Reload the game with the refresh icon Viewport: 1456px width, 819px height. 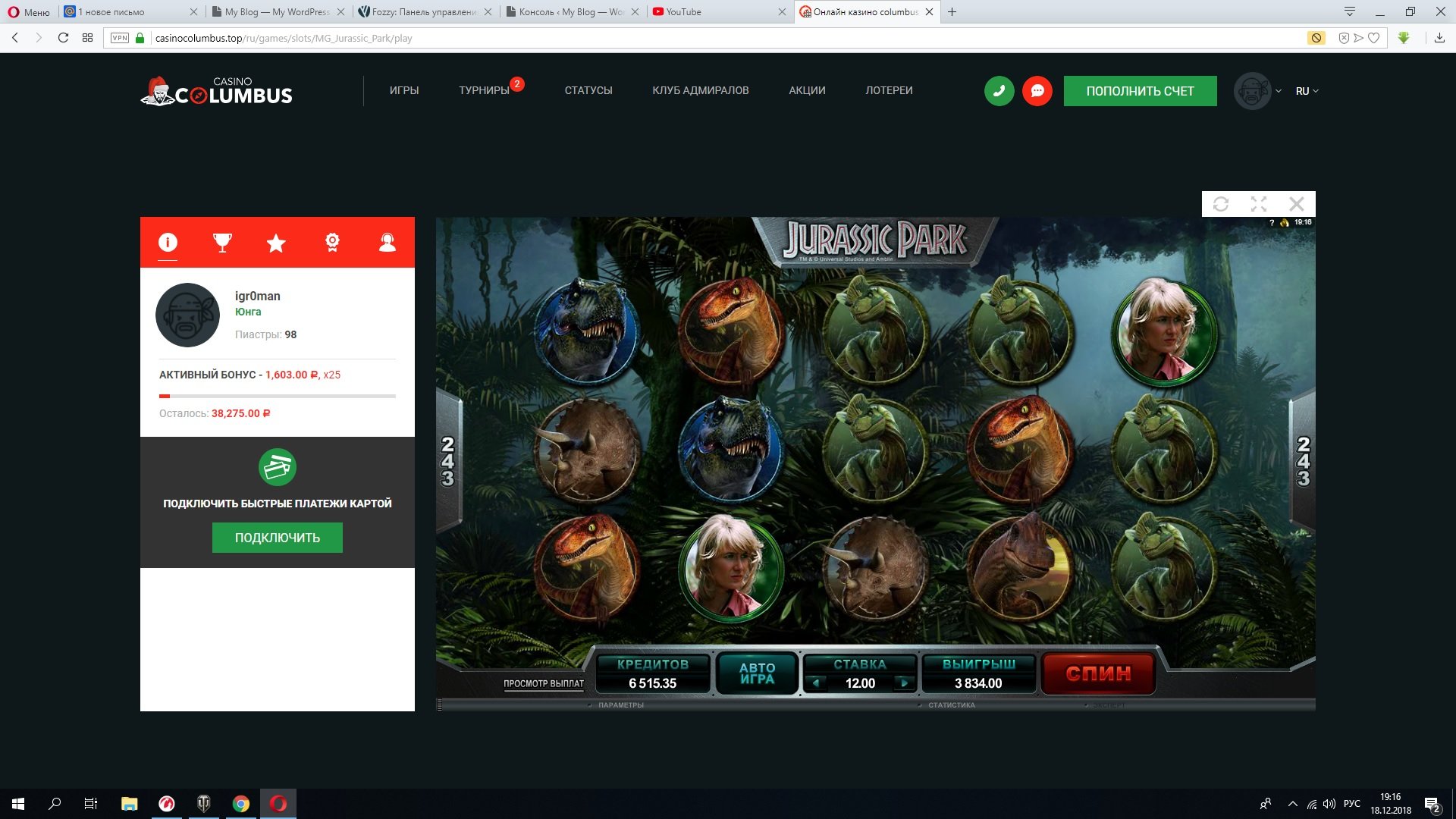(x=1221, y=204)
